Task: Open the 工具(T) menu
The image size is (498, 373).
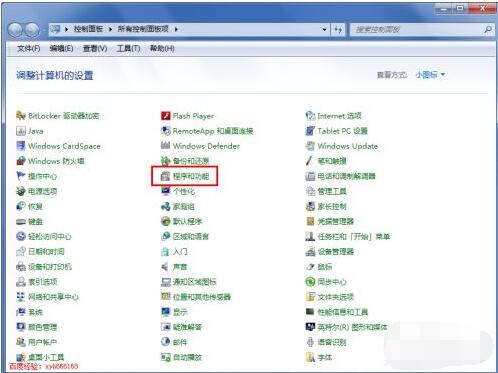Action: pyautogui.click(x=128, y=49)
